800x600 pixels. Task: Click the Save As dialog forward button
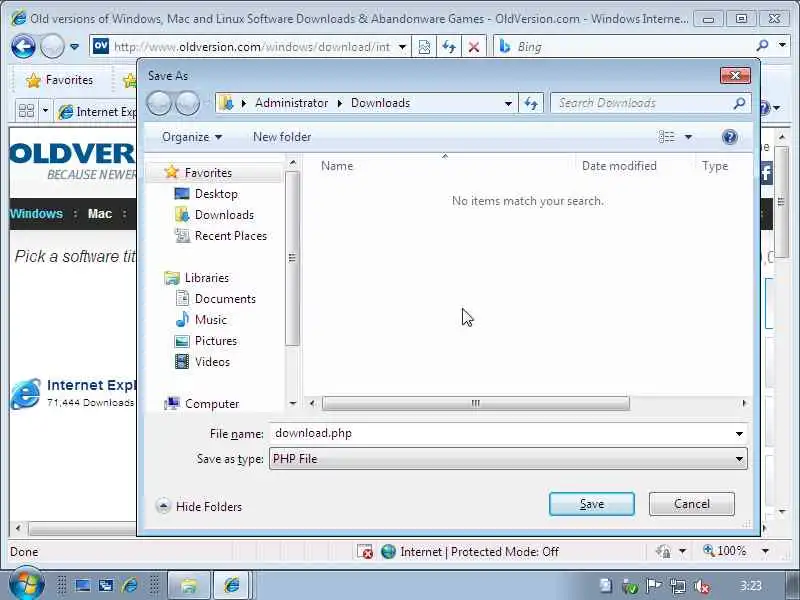(x=187, y=104)
